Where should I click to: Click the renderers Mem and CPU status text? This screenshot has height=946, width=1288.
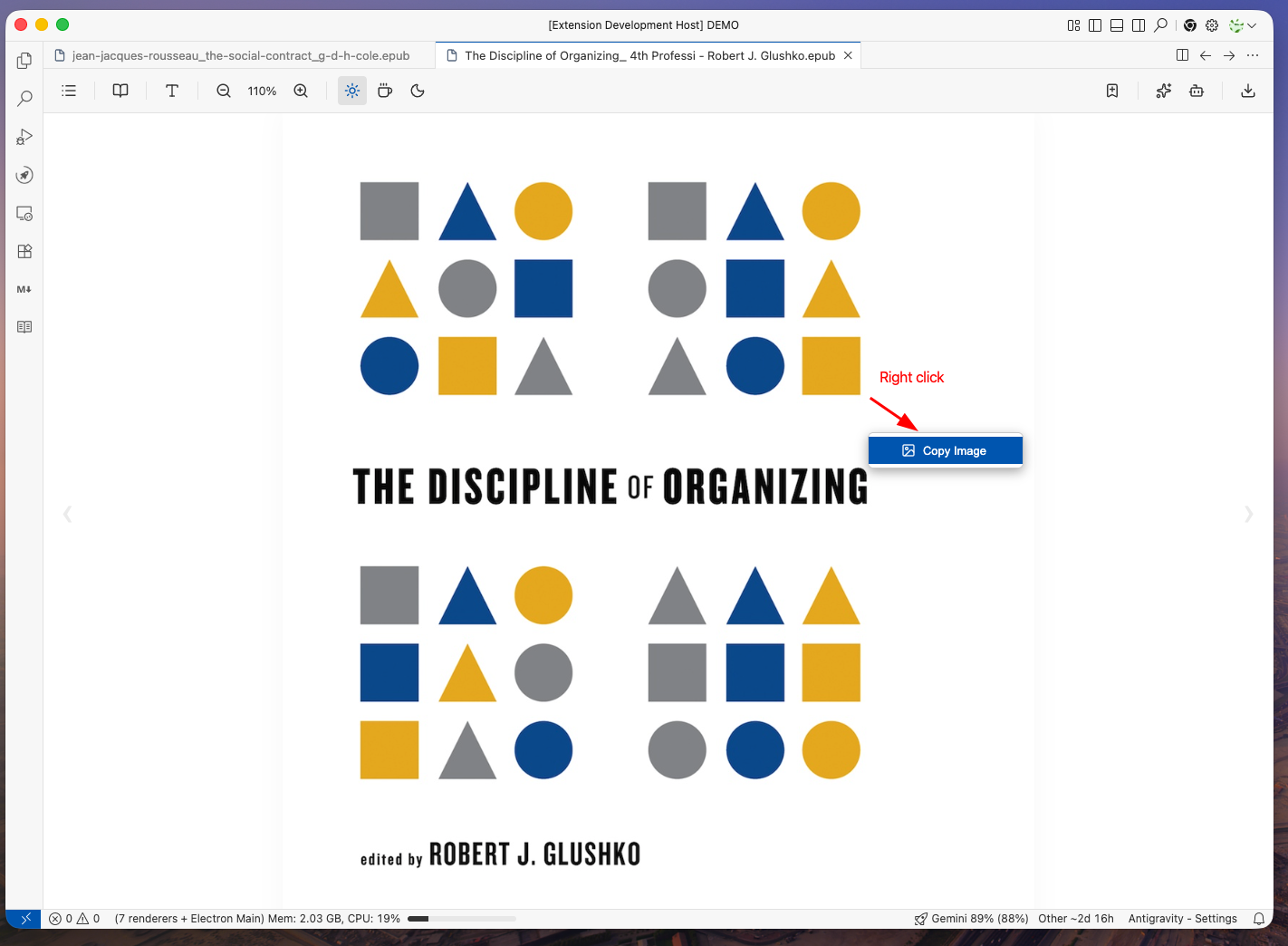point(257,919)
